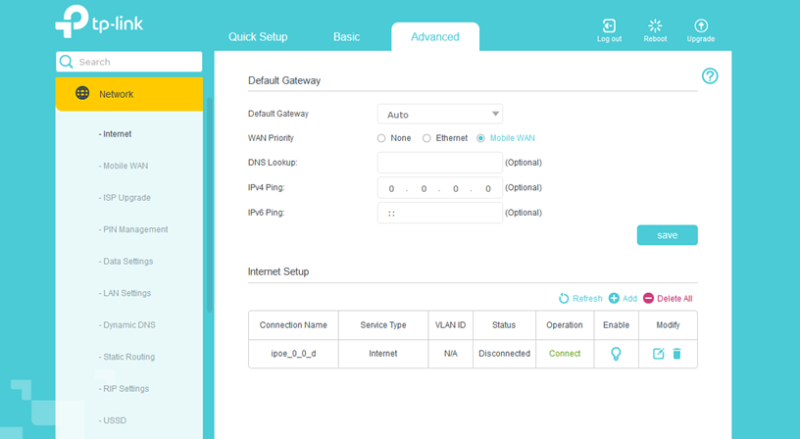Select the Ethernet WAN priority radio
Viewport: 800px width, 439px height.
pyautogui.click(x=427, y=138)
